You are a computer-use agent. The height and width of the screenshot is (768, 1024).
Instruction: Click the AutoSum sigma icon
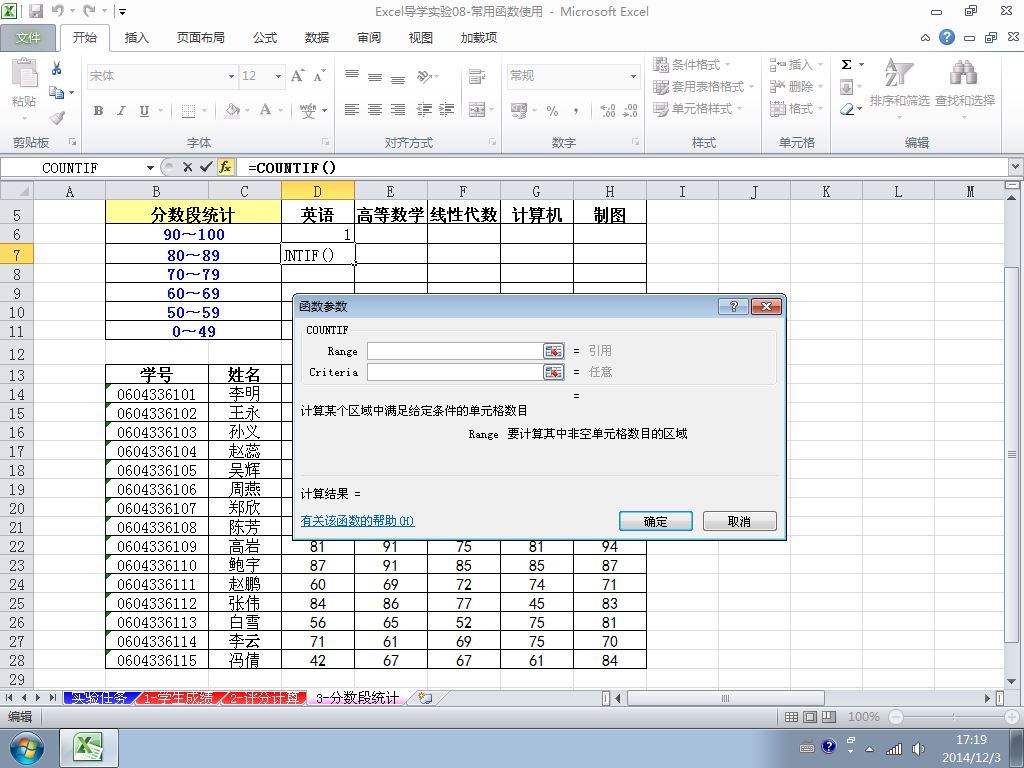[x=846, y=65]
